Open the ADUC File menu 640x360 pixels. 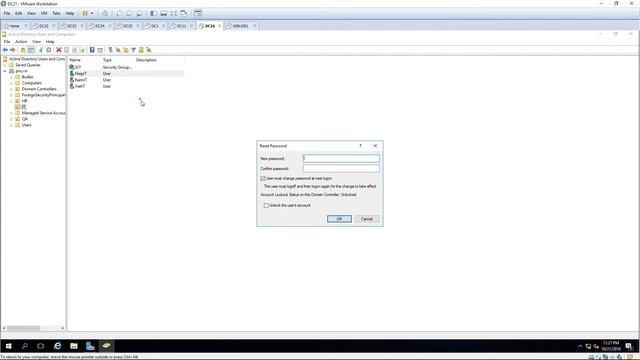tap(7, 42)
